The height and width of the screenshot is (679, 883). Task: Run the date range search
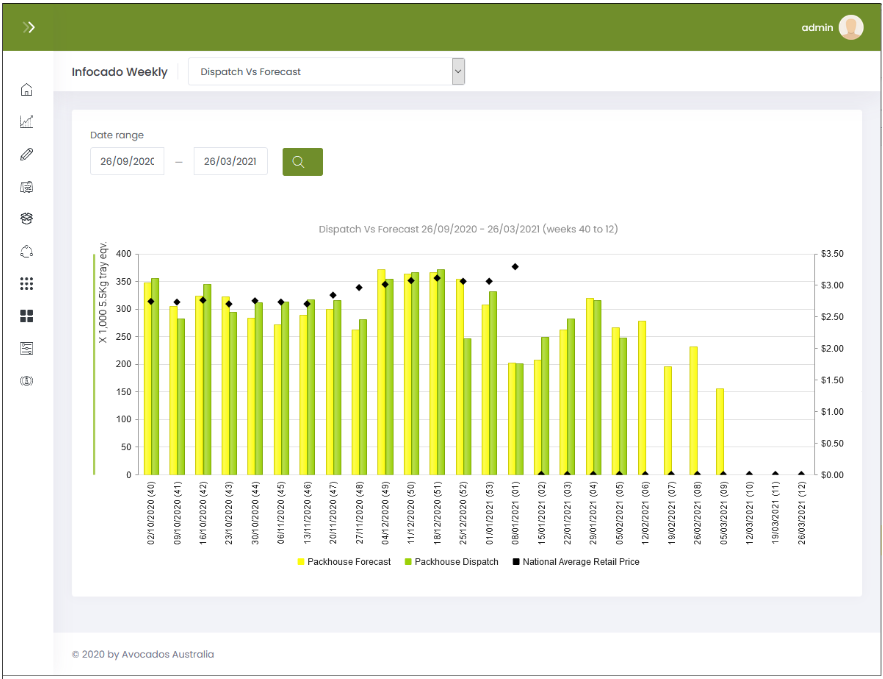tap(301, 161)
